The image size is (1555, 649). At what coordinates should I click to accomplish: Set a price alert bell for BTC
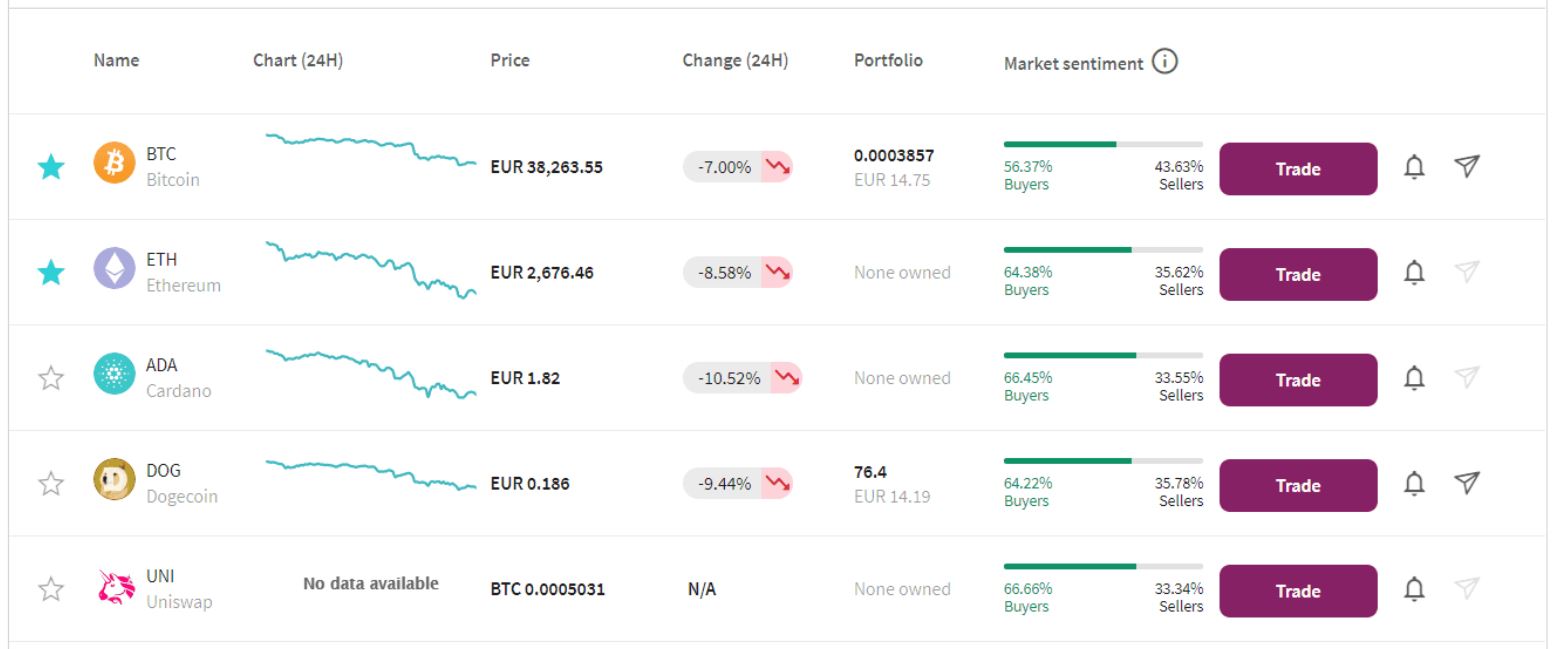pos(1412,167)
